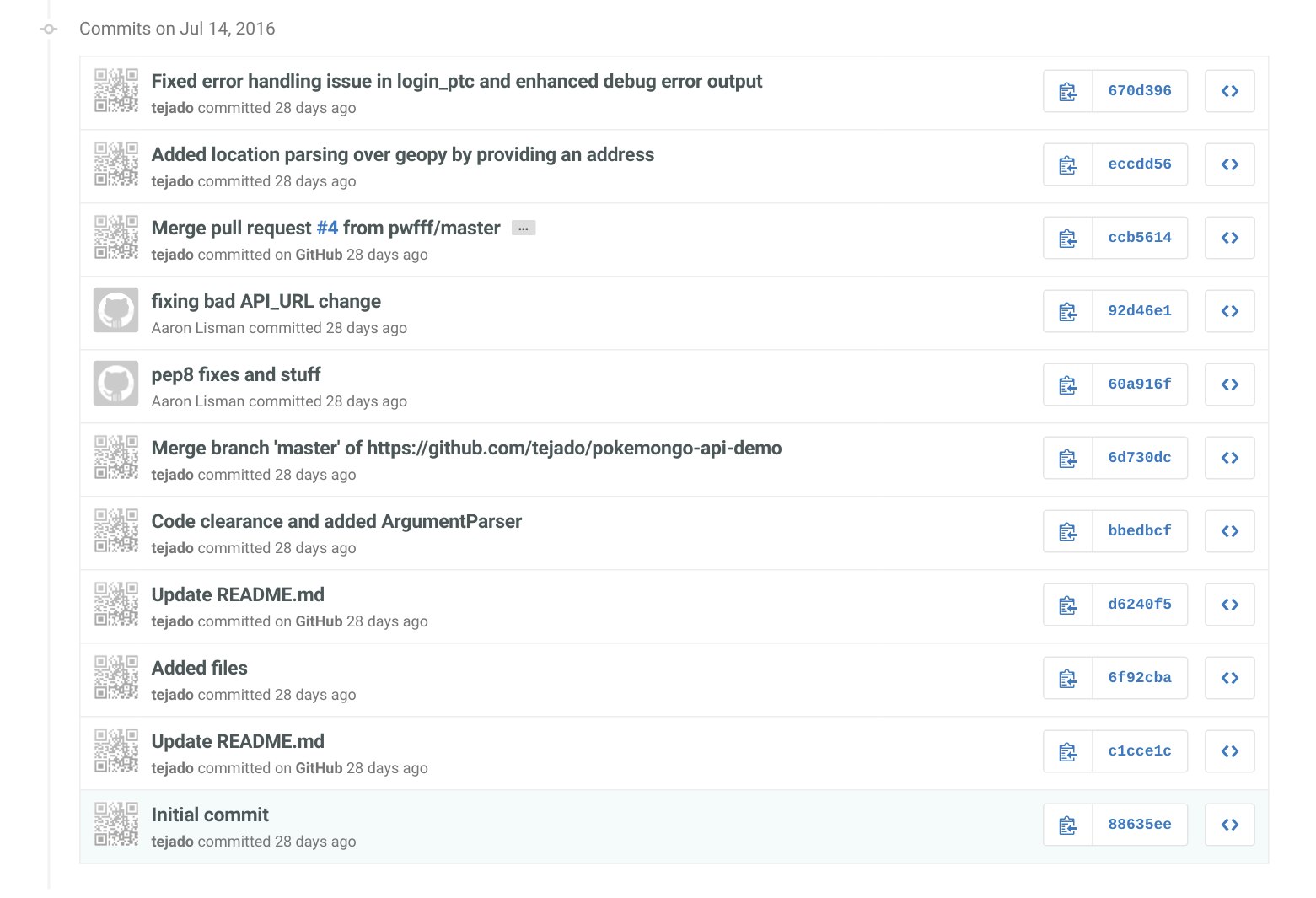Viewport: 1316px width, 898px height.
Task: Click Aaron Lisman's avatar on pep8 commit
Action: tap(115, 383)
